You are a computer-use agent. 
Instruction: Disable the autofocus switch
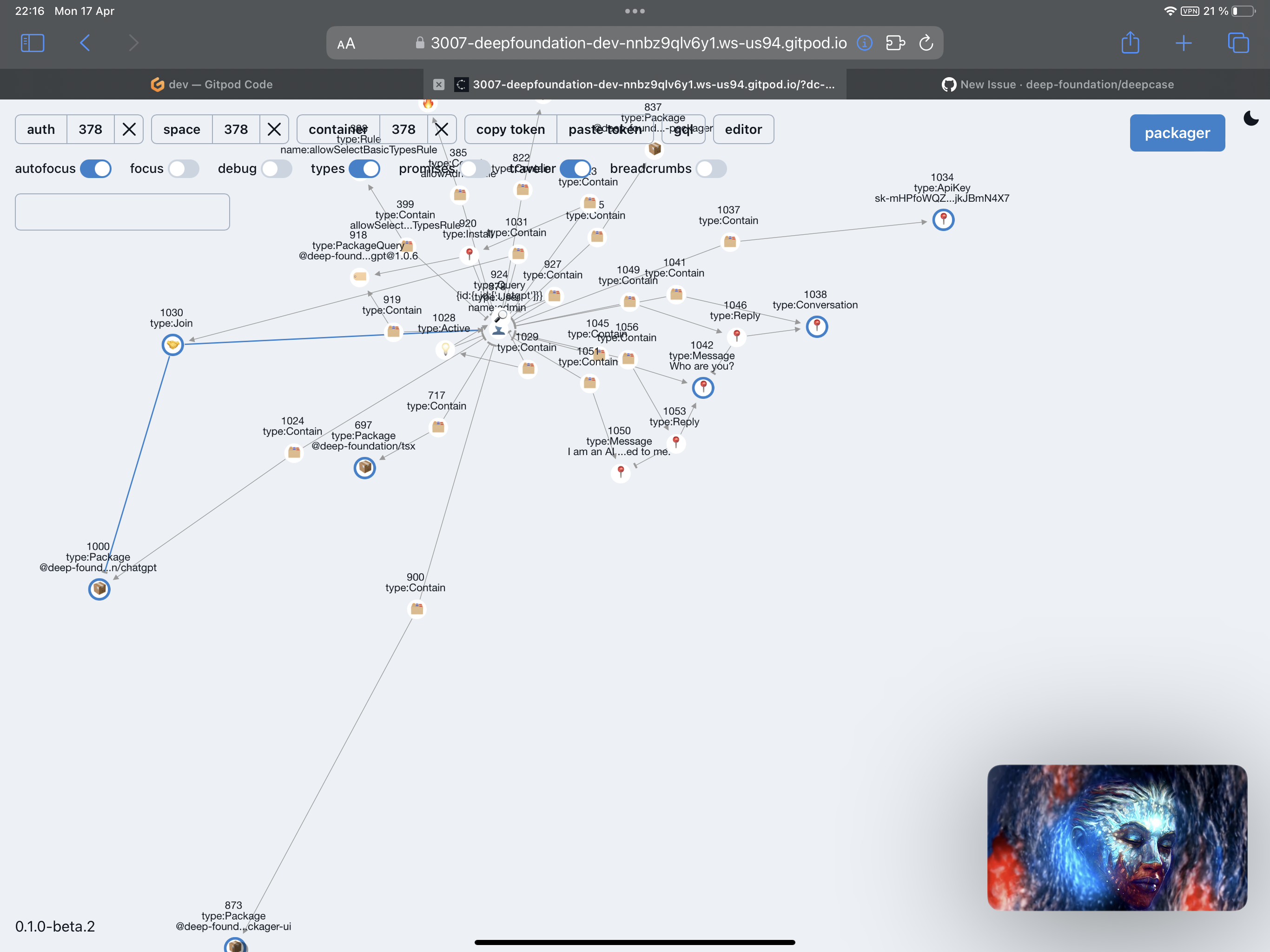tap(95, 169)
